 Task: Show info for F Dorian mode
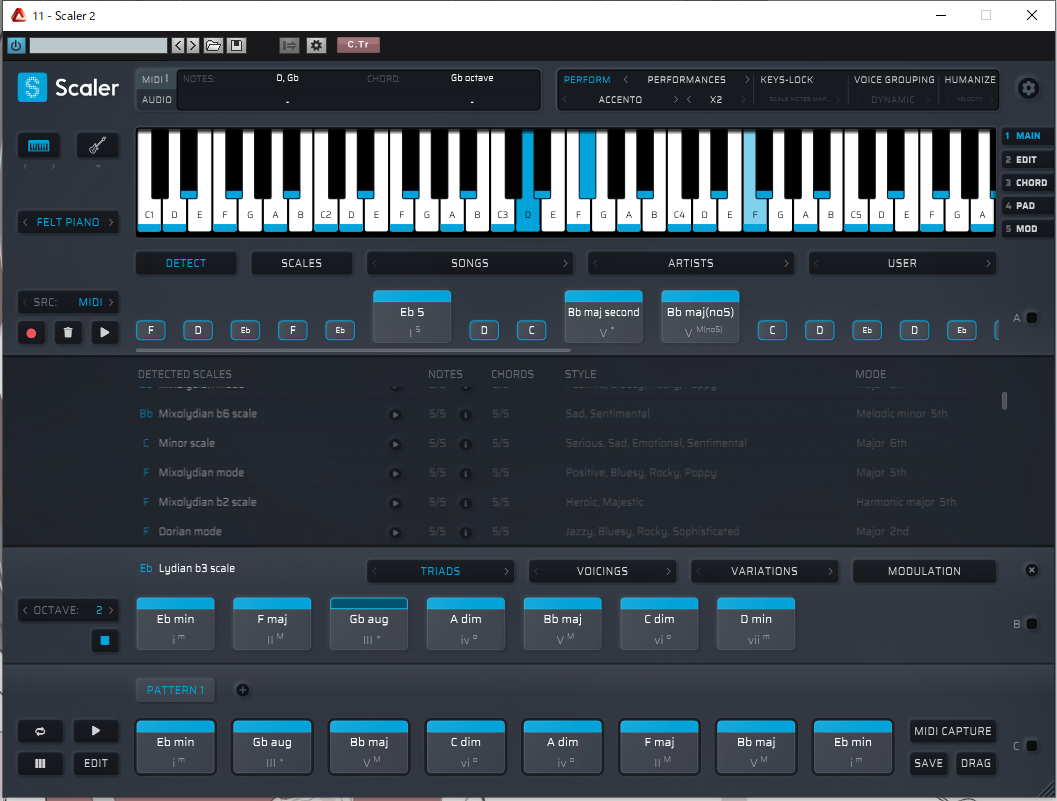465,533
